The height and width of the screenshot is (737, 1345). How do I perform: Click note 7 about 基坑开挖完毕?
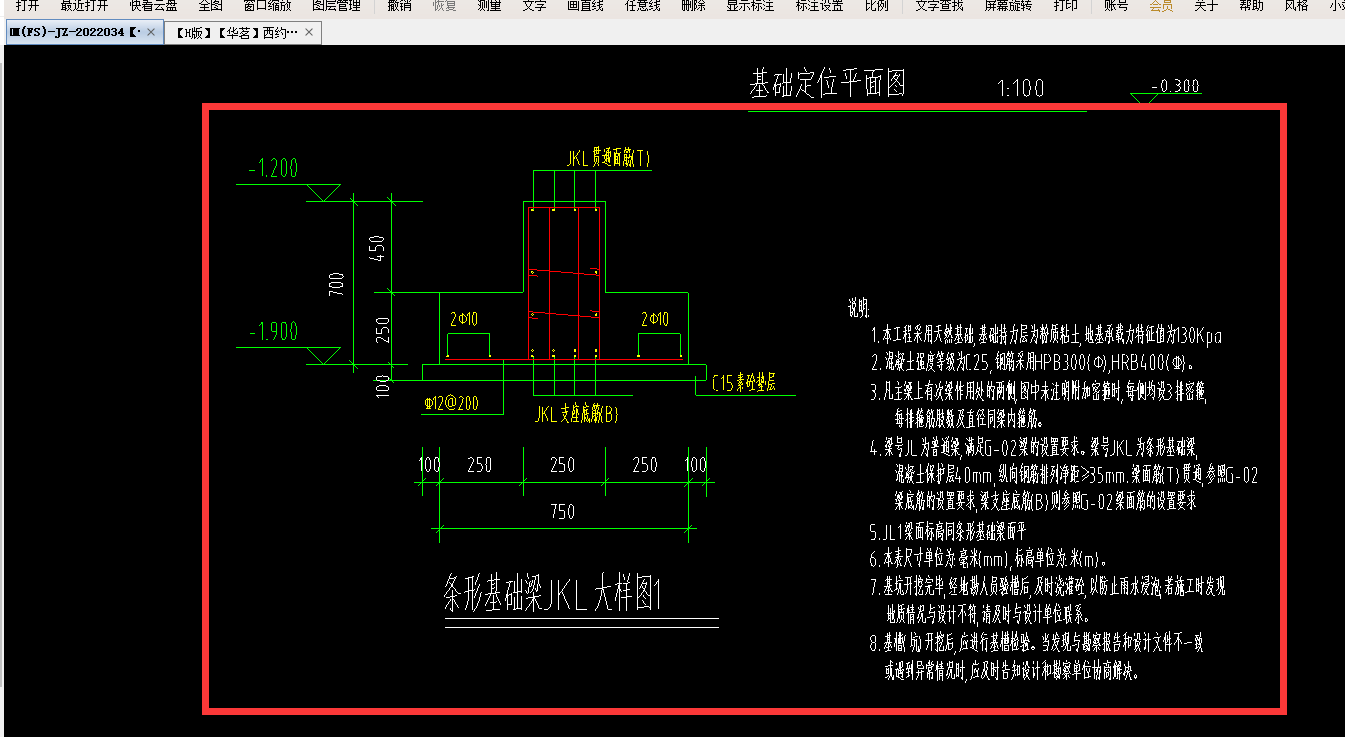coord(1047,598)
